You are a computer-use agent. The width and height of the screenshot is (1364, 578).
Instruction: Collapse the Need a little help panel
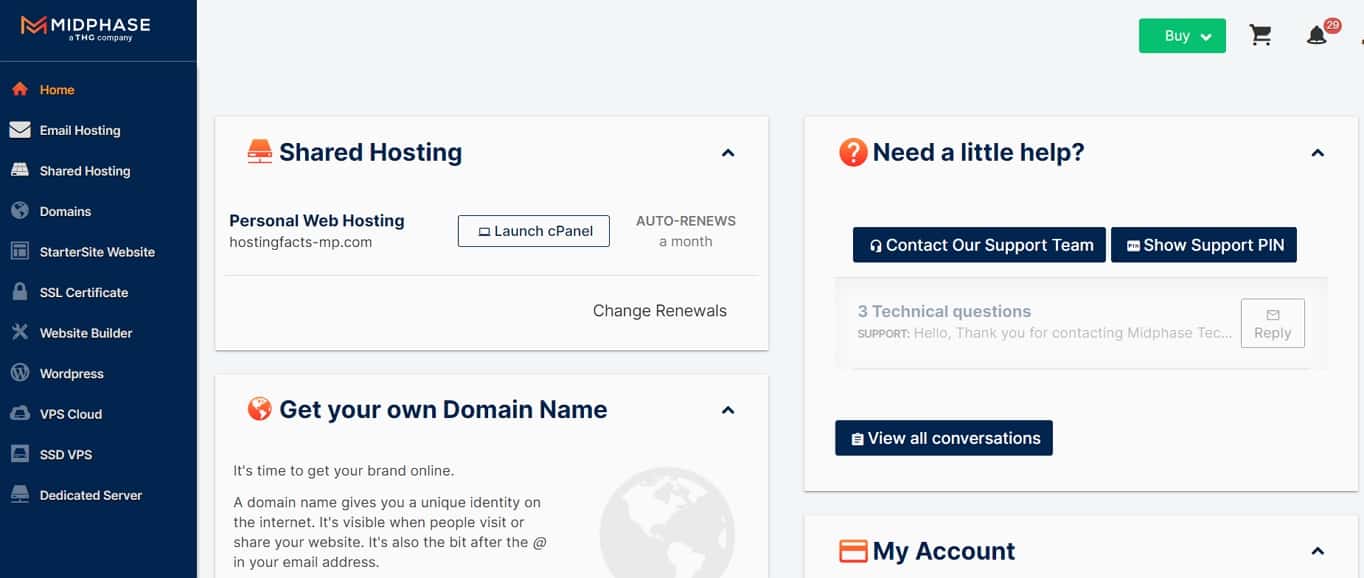pyautogui.click(x=1318, y=153)
